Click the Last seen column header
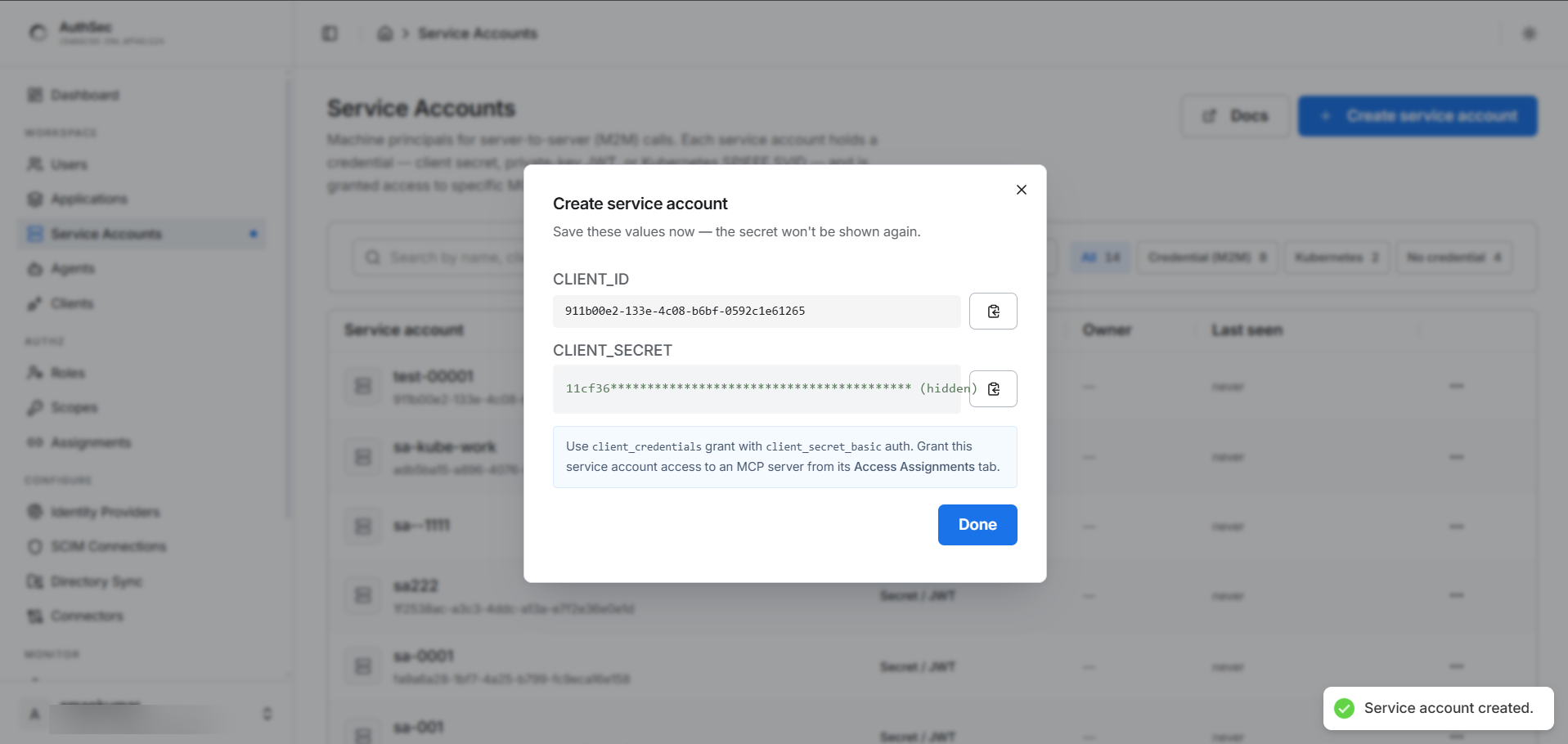This screenshot has height=744, width=1568. (x=1247, y=330)
